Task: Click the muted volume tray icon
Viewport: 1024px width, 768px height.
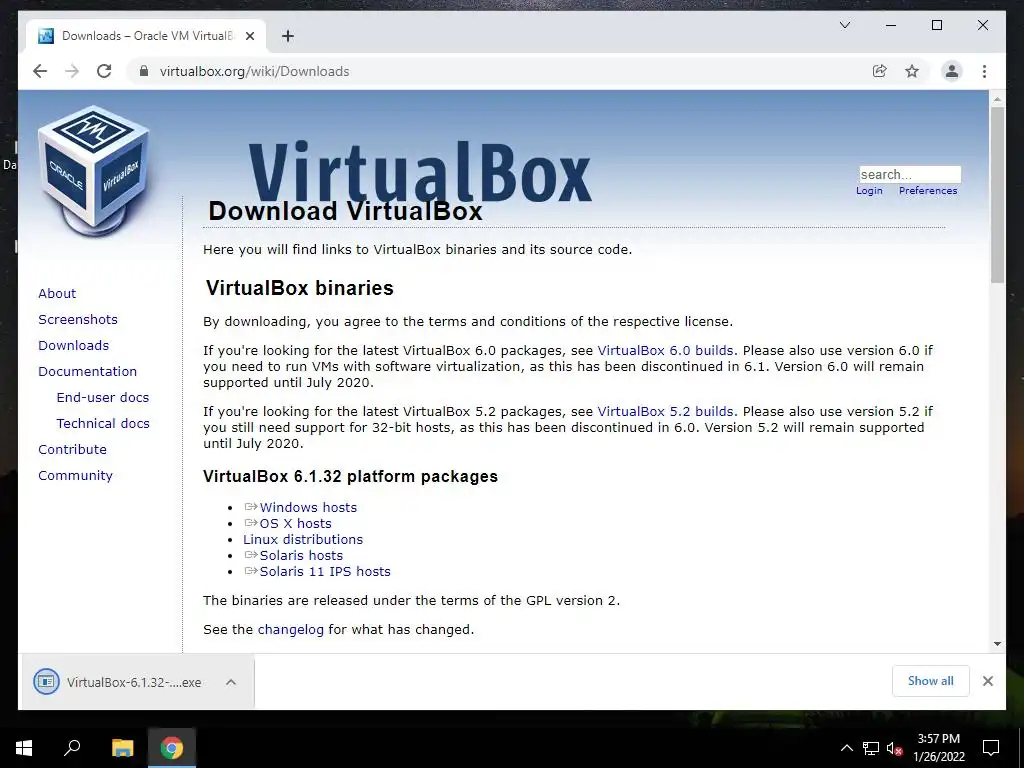Action: tap(894, 748)
